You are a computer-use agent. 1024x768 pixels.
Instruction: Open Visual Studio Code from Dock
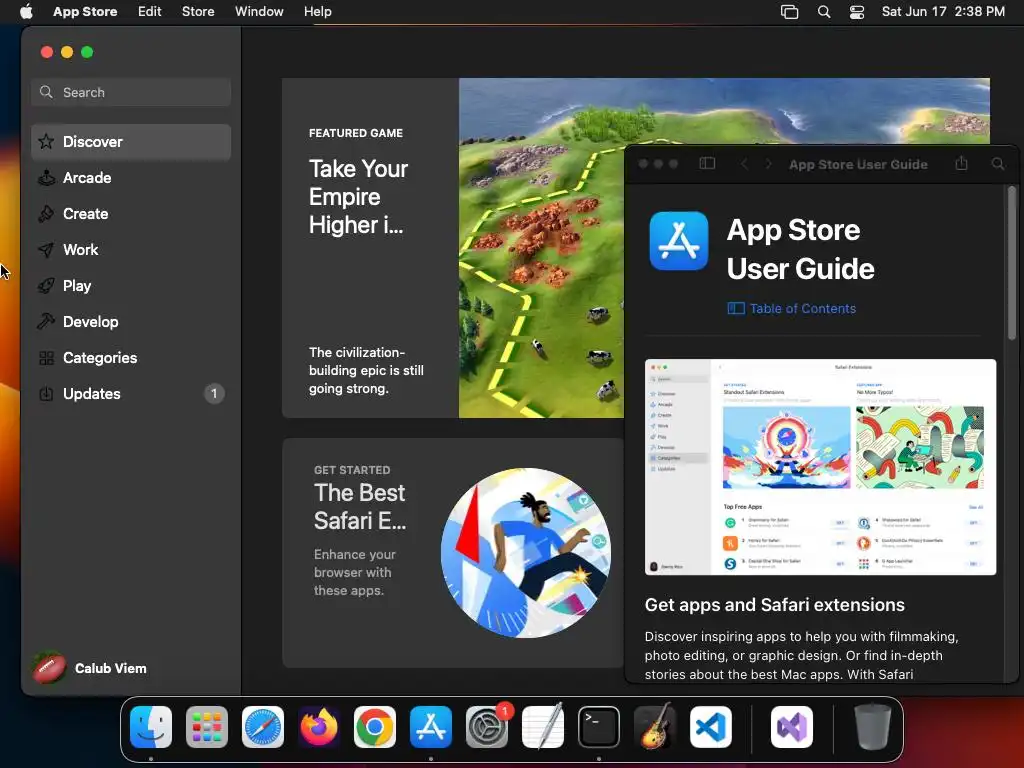point(711,727)
